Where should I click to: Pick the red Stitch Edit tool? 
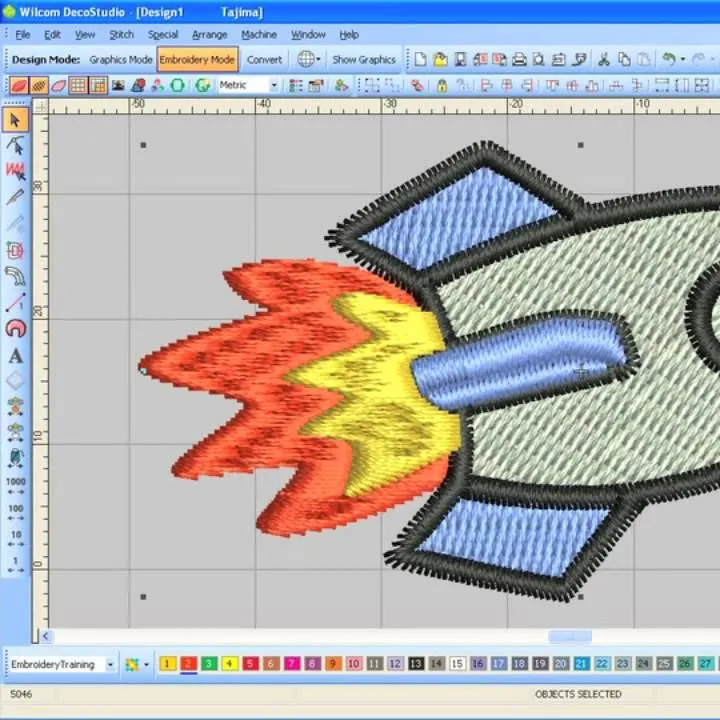pyautogui.click(x=16, y=171)
